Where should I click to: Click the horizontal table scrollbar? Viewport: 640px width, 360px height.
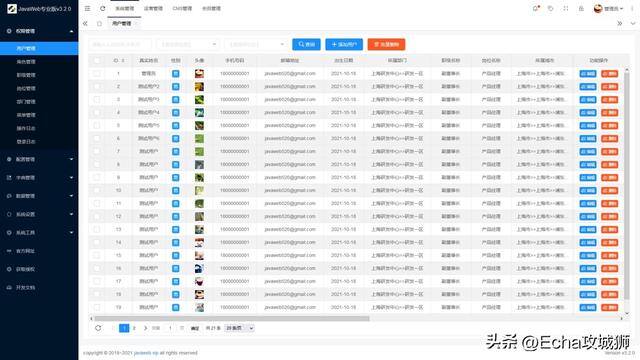coord(232,318)
